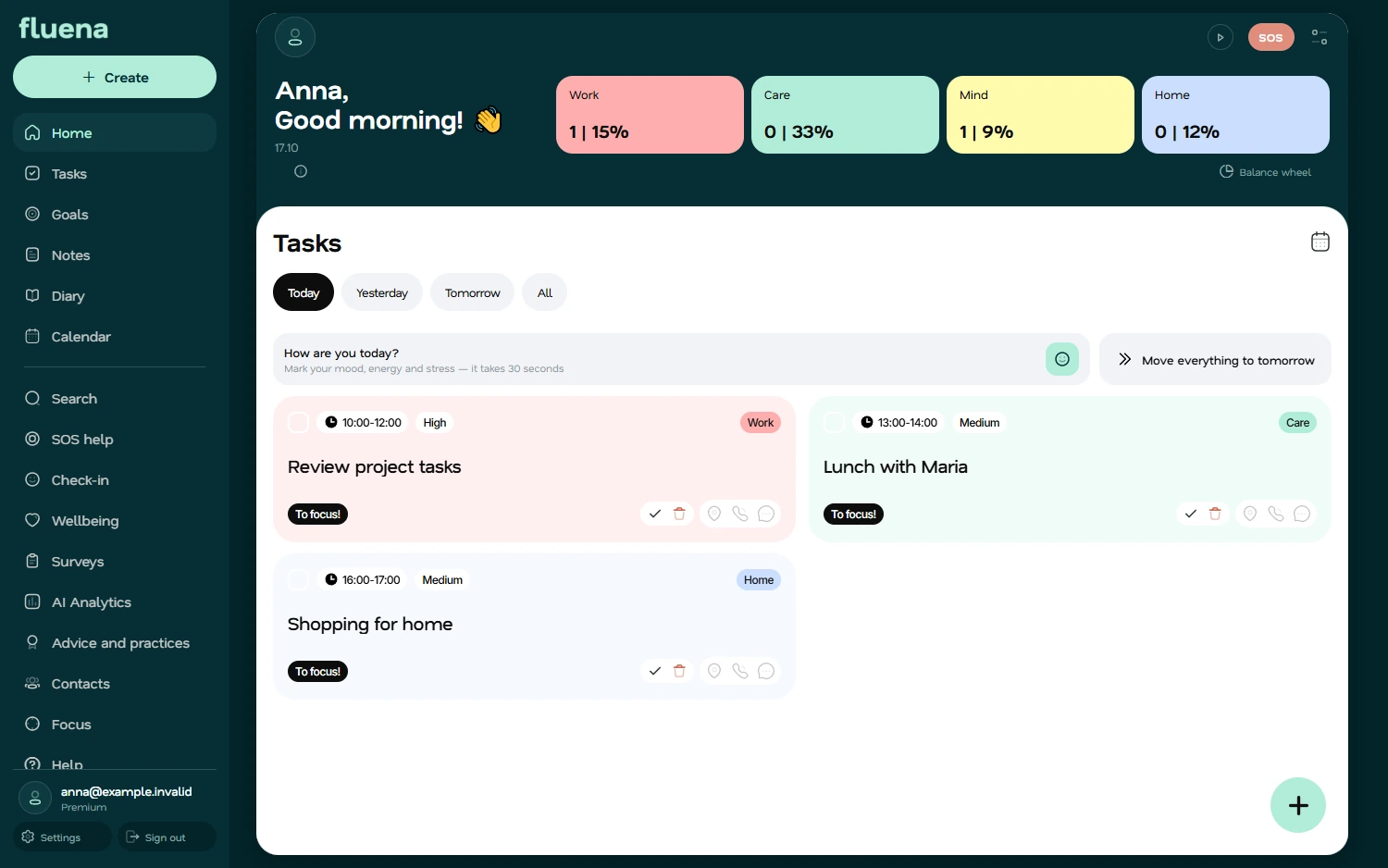Open the calendar icon in Tasks panel
The width and height of the screenshot is (1388, 868).
(x=1320, y=242)
